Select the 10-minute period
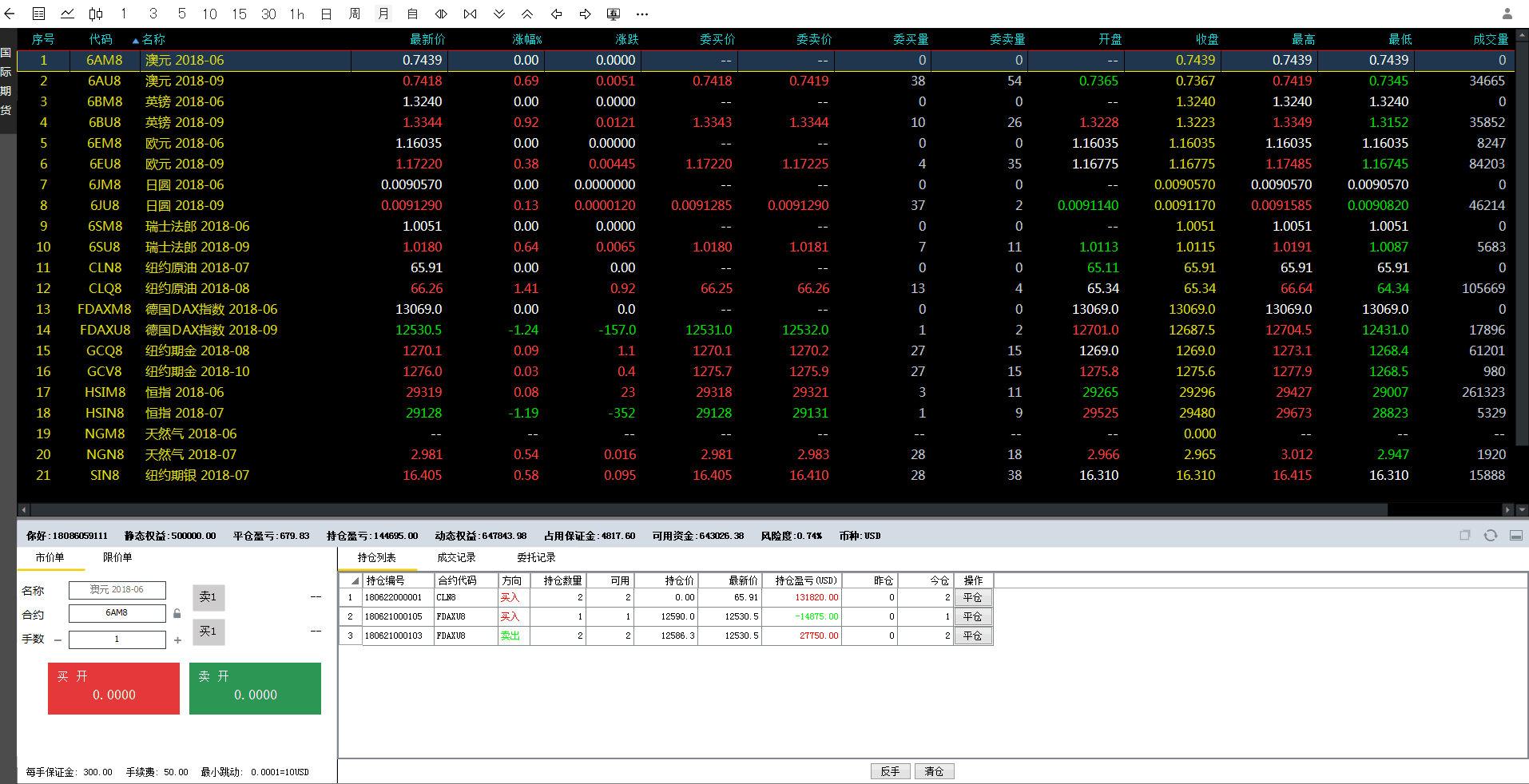The width and height of the screenshot is (1529, 784). click(x=209, y=14)
